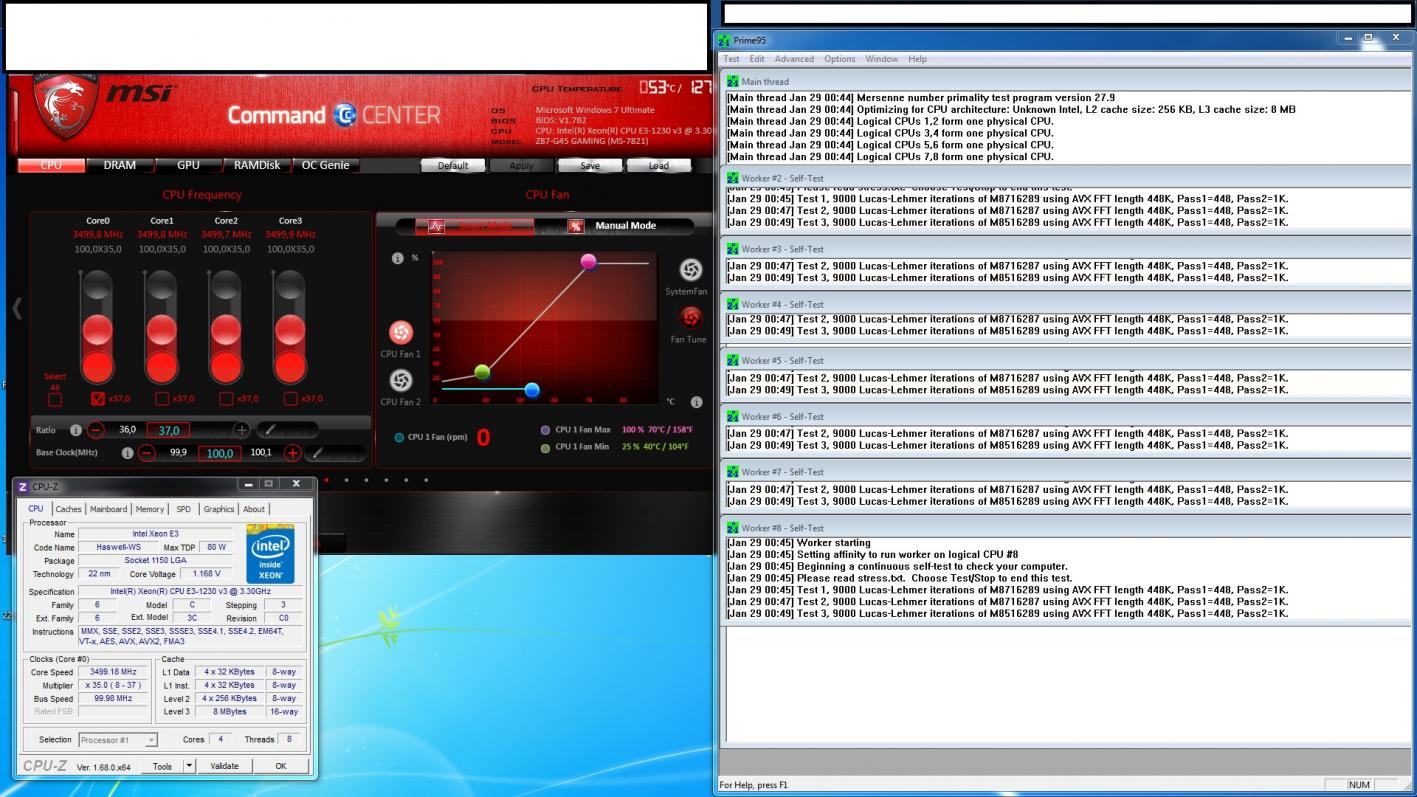Click the Tools button in CPU-Z
Screen dimensions: 1417x797
tap(162, 766)
